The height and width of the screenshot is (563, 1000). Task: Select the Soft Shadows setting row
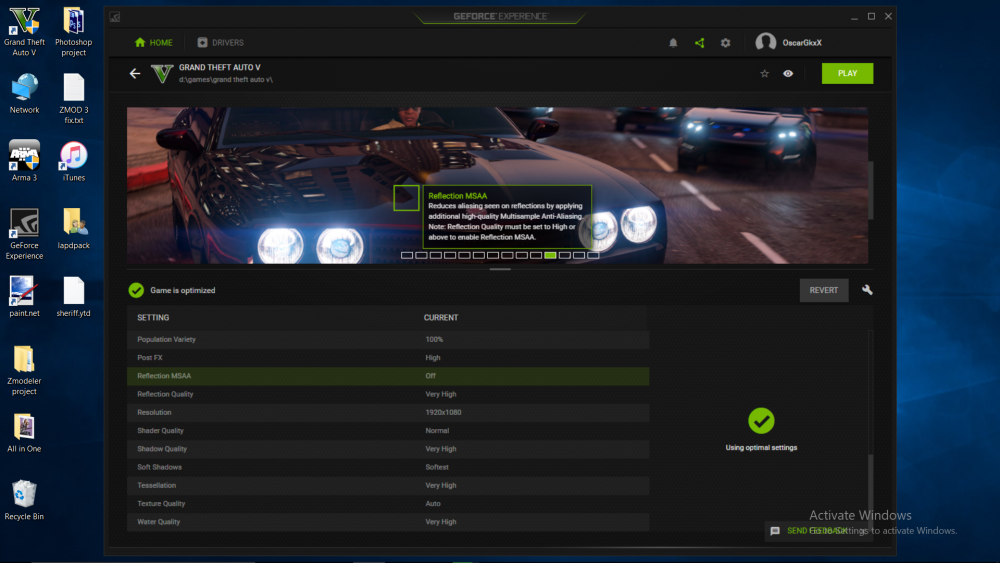(388, 467)
